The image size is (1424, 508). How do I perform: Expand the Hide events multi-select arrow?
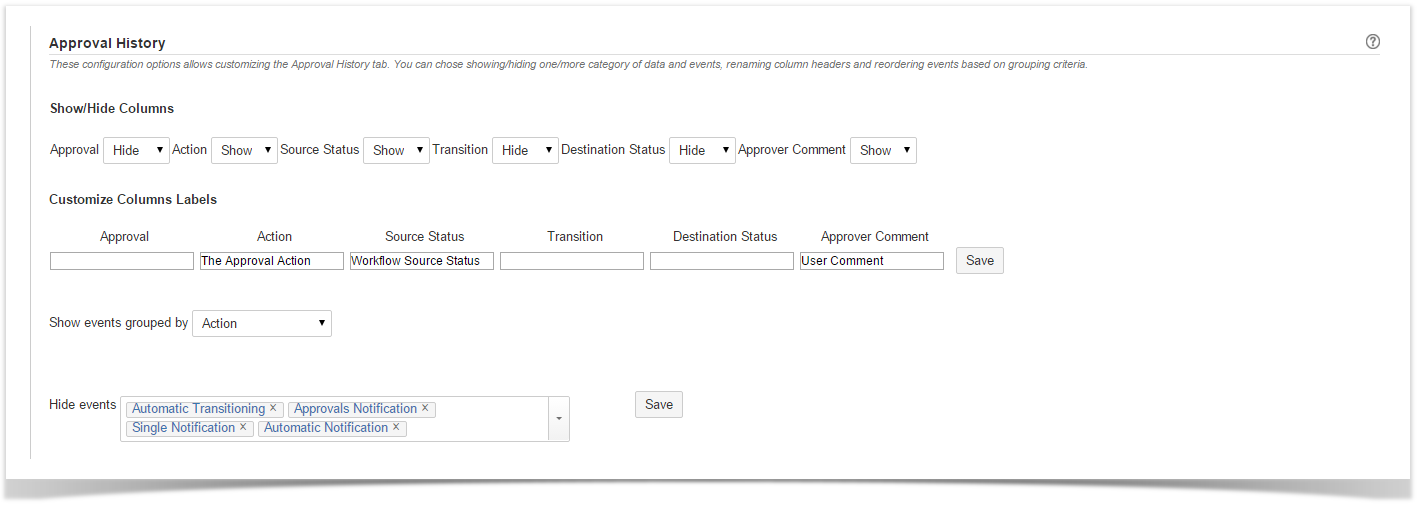(x=559, y=420)
